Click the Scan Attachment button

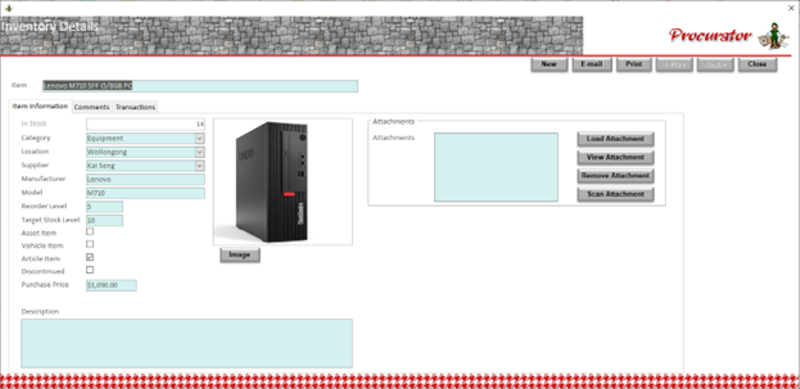pos(615,194)
